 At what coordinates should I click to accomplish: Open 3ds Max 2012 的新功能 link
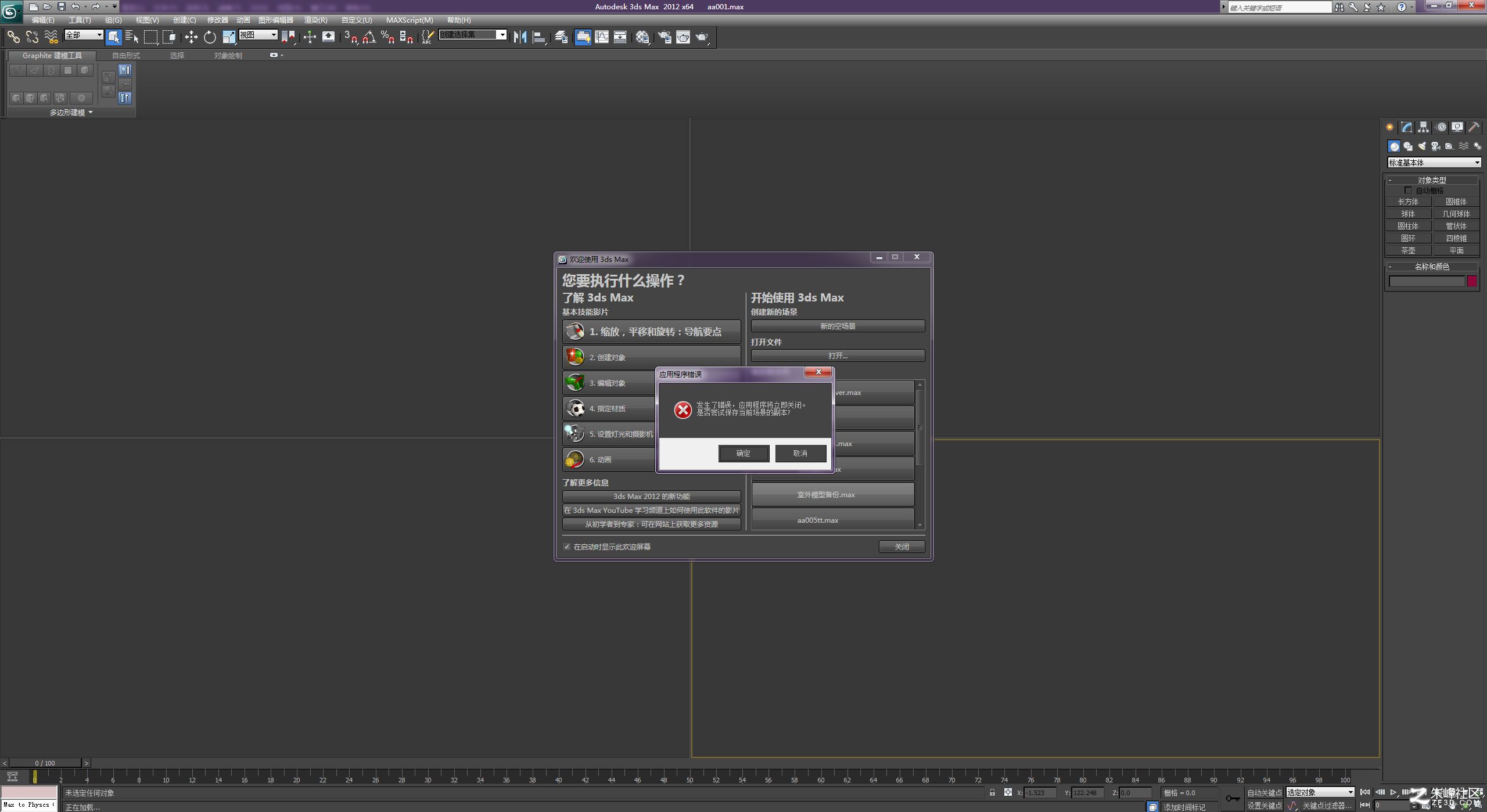tap(651, 497)
